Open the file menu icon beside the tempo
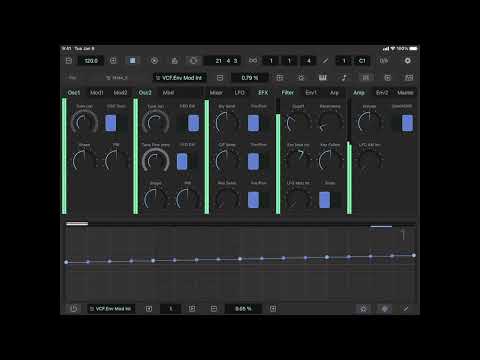The image size is (480, 360). pos(69,61)
